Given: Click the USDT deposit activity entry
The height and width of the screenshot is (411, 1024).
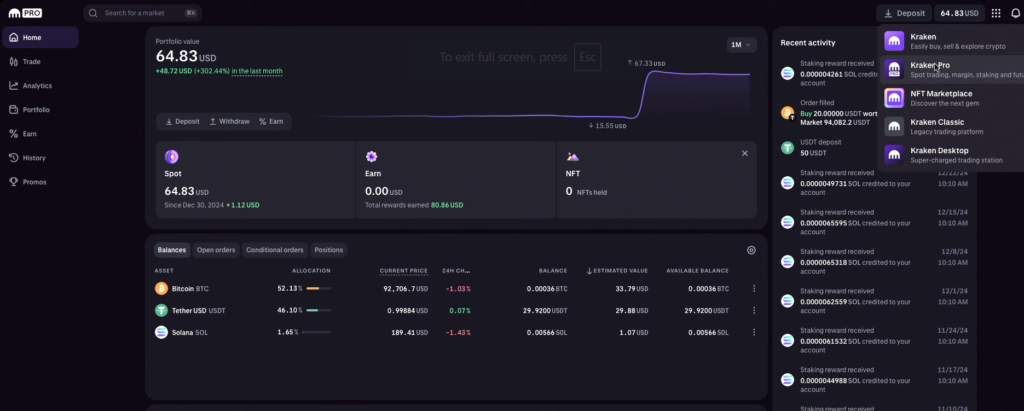Looking at the screenshot, I should [x=828, y=147].
